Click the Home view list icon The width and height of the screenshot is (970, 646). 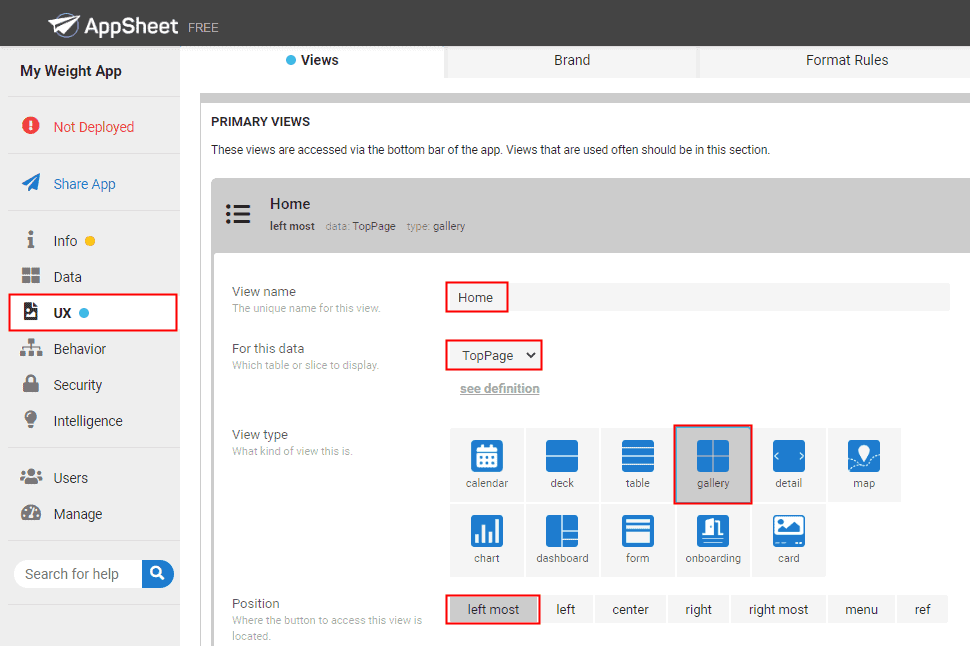coord(238,213)
